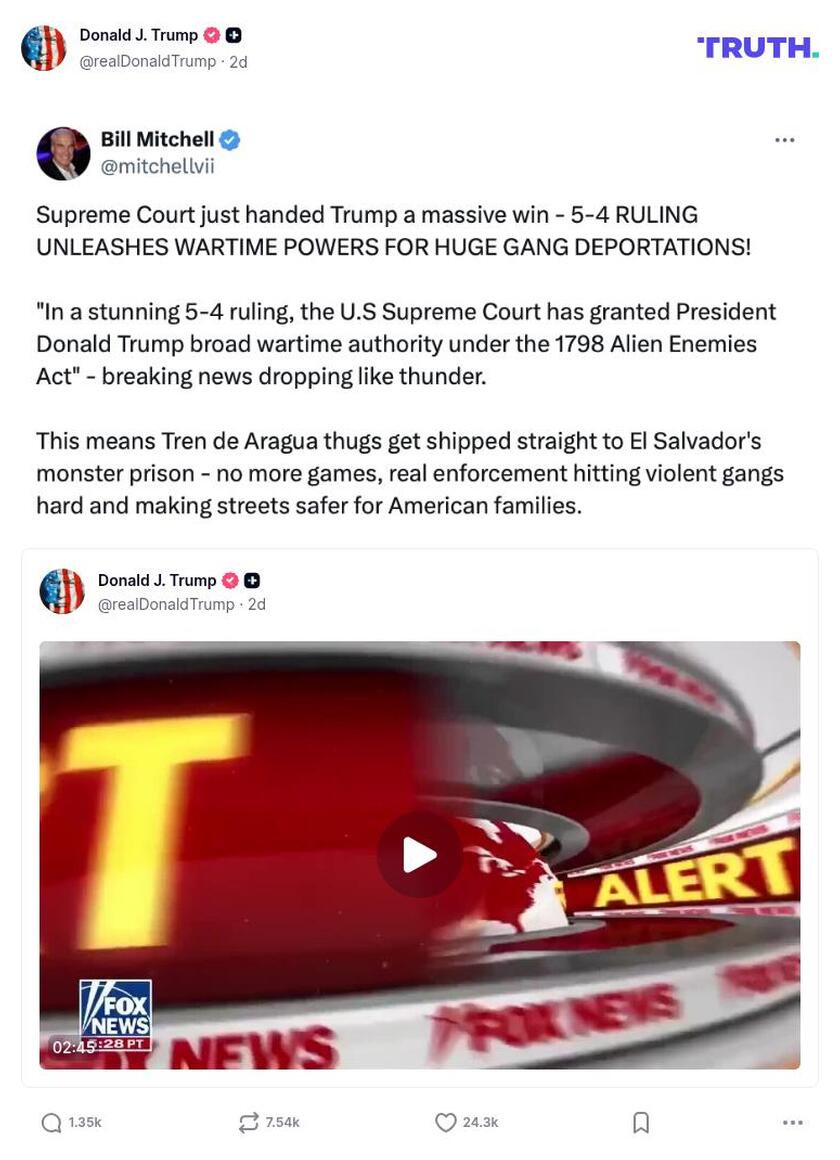Click the Fox News logo in the video
This screenshot has height=1160, width=840.
[x=115, y=1015]
